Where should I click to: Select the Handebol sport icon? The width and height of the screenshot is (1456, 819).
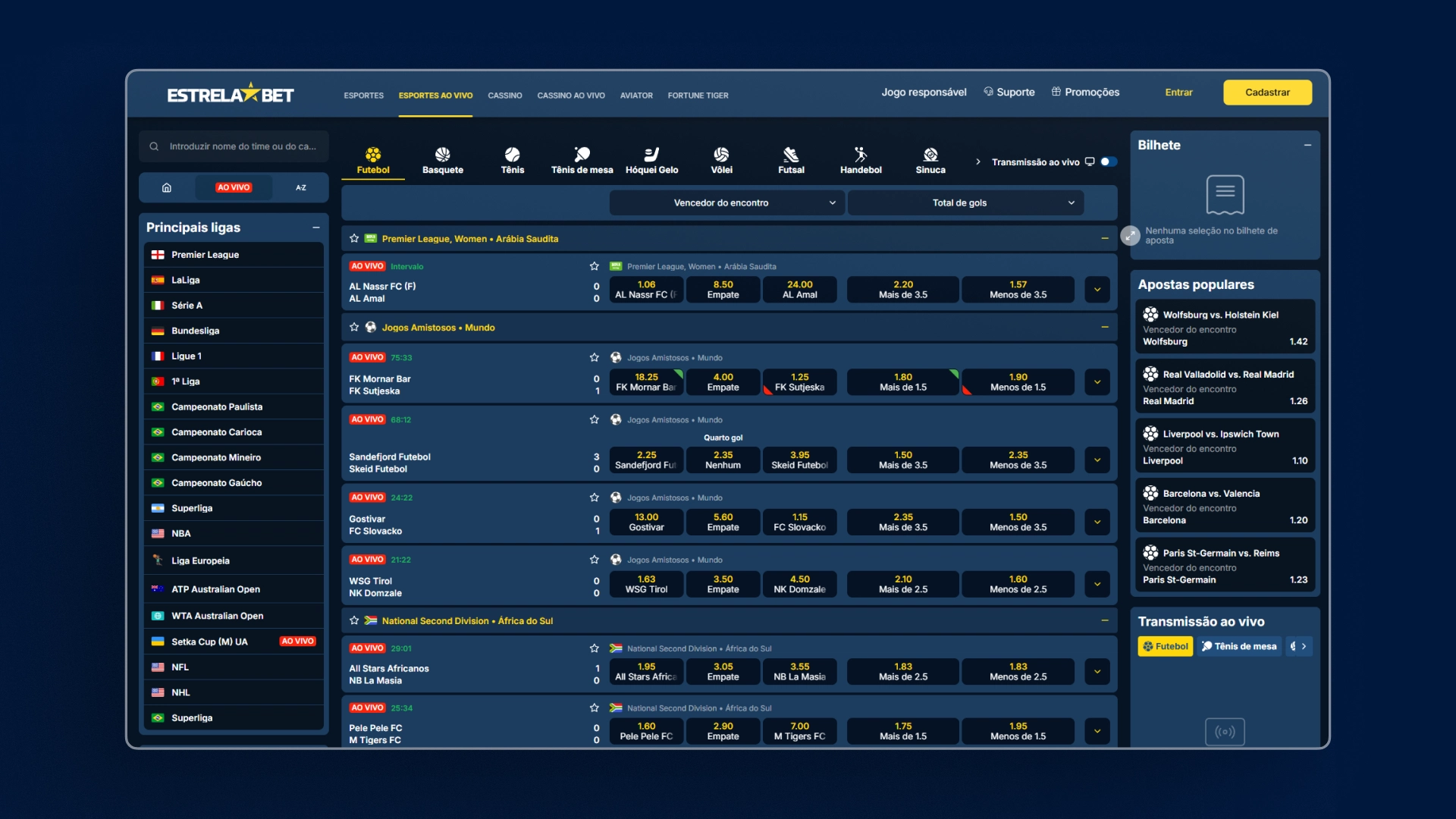click(861, 155)
